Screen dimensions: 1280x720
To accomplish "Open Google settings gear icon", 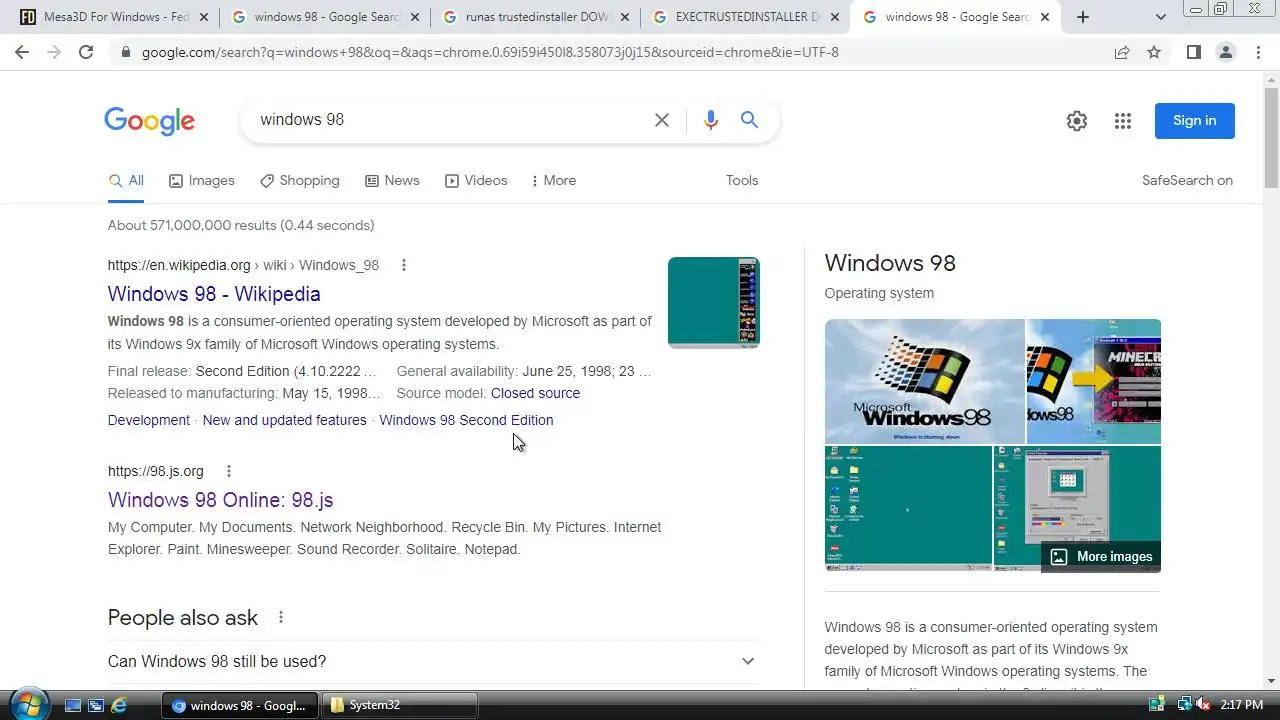I will pyautogui.click(x=1077, y=121).
